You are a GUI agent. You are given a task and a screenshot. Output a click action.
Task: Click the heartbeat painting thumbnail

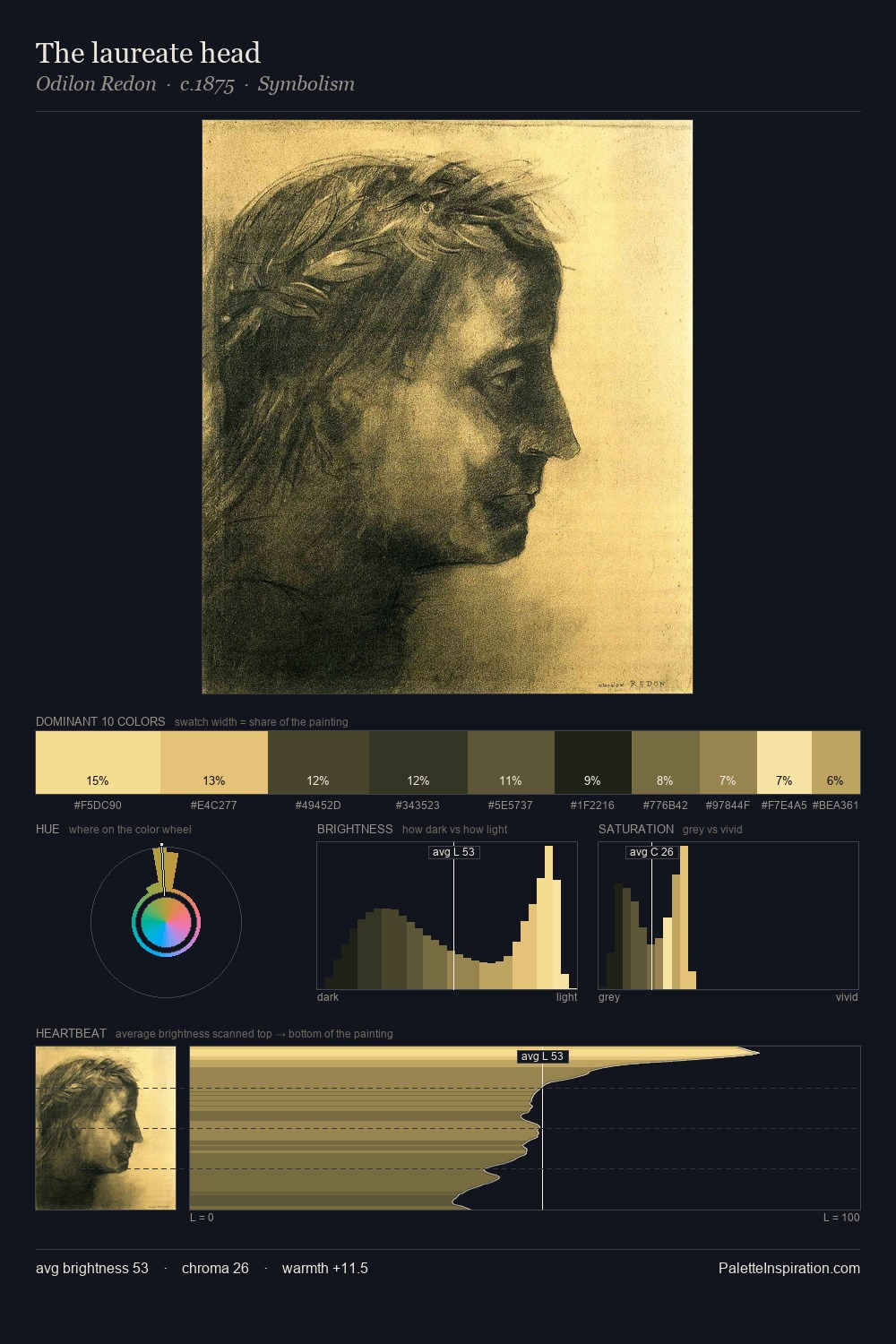pos(106,1128)
